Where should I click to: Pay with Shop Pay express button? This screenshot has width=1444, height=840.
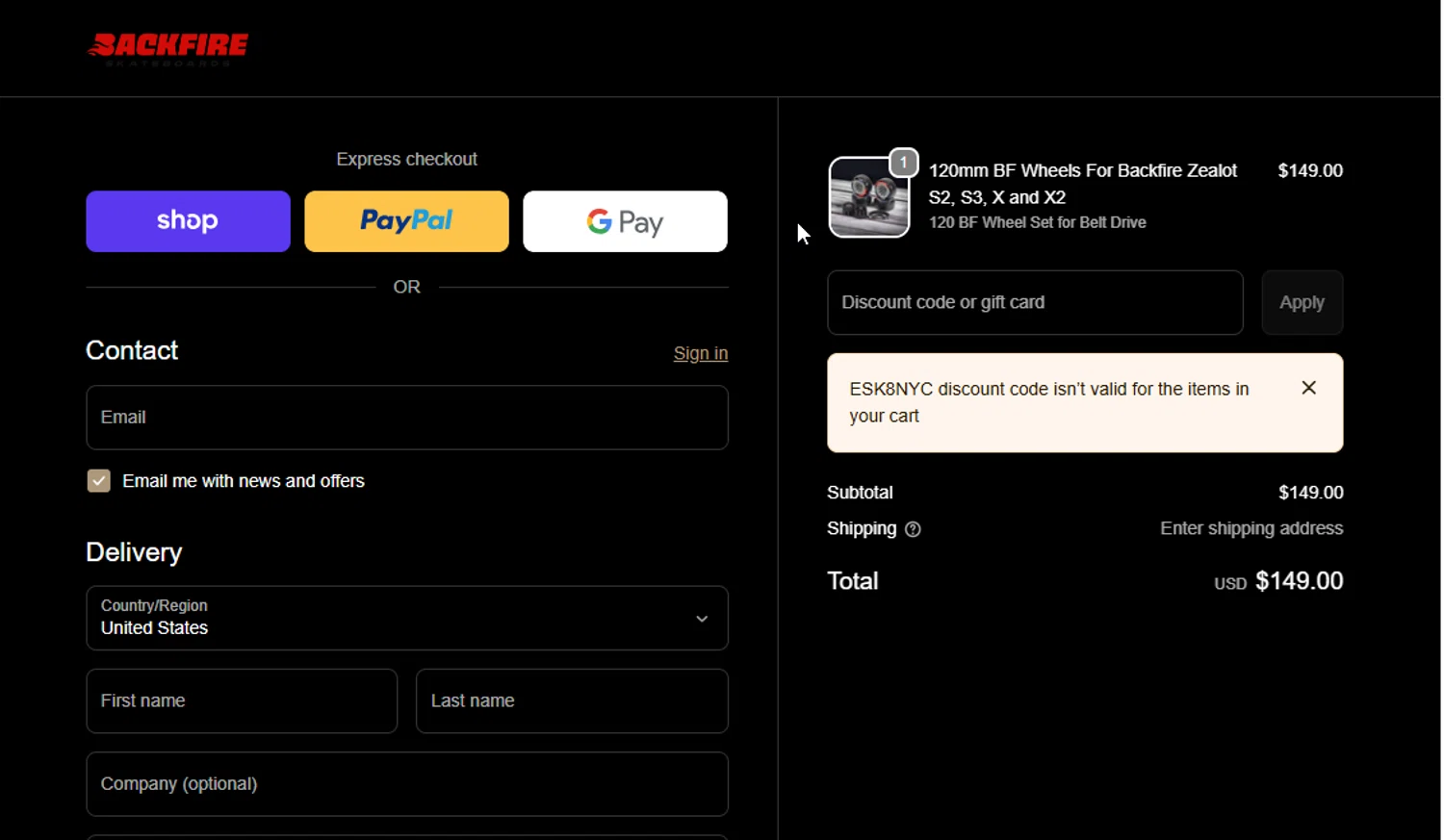pos(188,221)
